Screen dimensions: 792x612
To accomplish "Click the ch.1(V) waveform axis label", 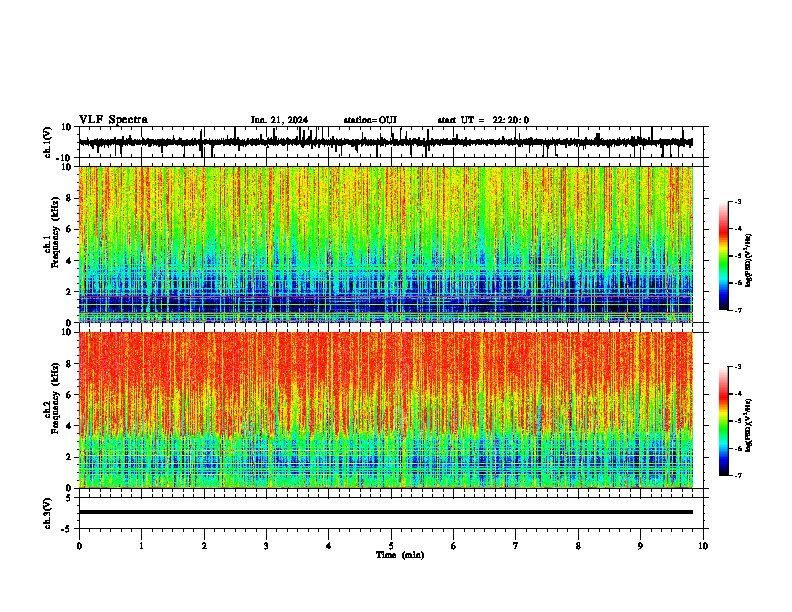I will (47, 142).
